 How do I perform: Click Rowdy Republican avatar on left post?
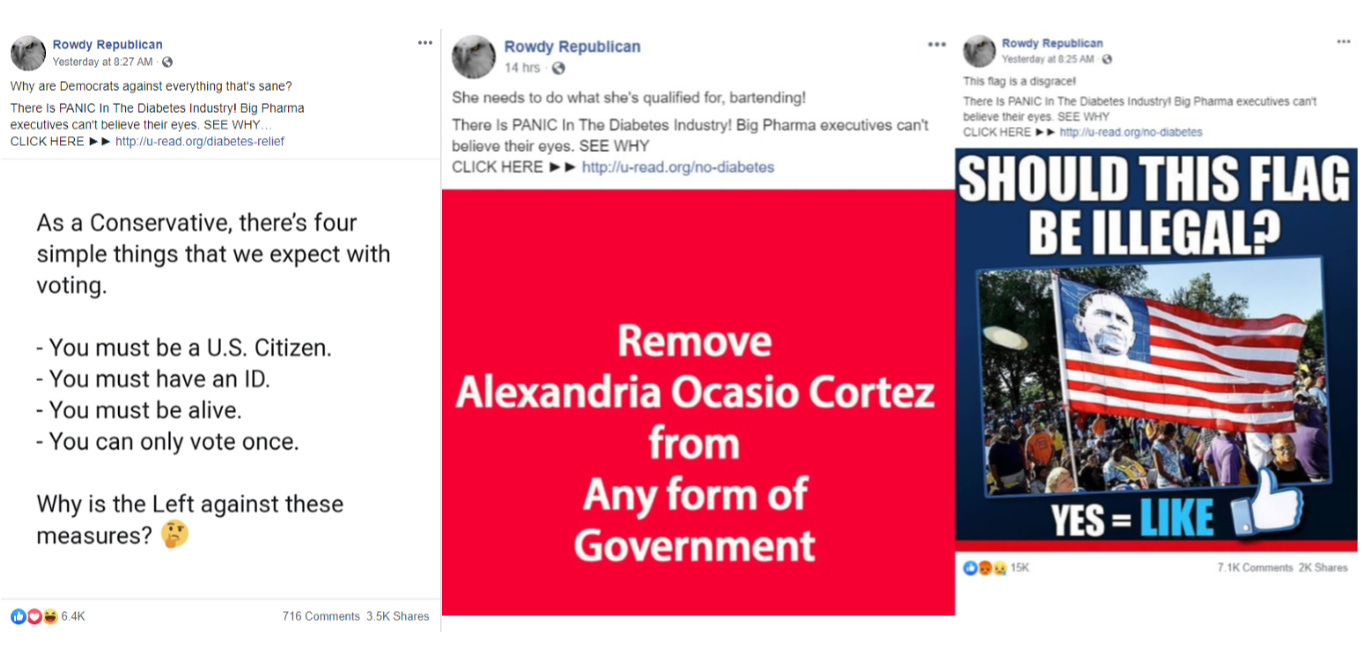[x=28, y=52]
